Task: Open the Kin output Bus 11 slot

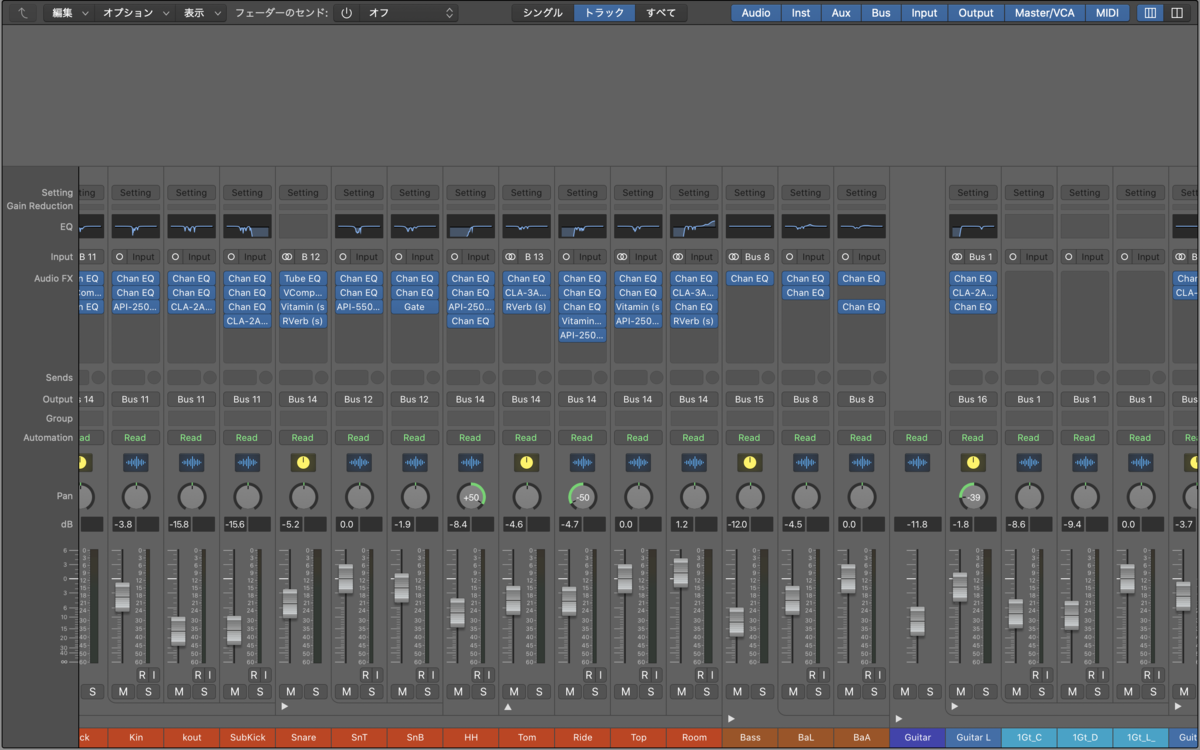Action: [135, 399]
